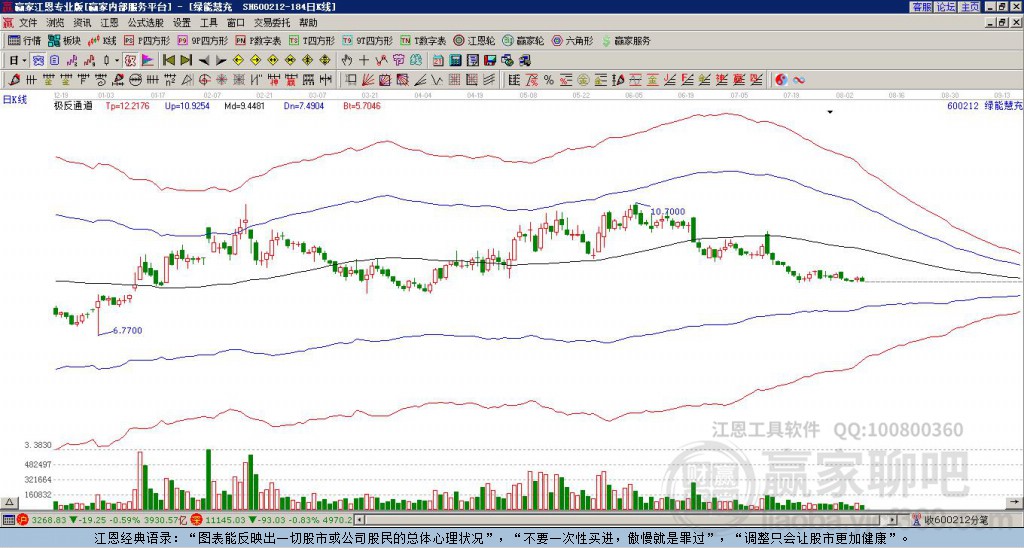The width and height of the screenshot is (1024, 548).
Task: Jump to last bar icon
Action: pyautogui.click(x=186, y=61)
